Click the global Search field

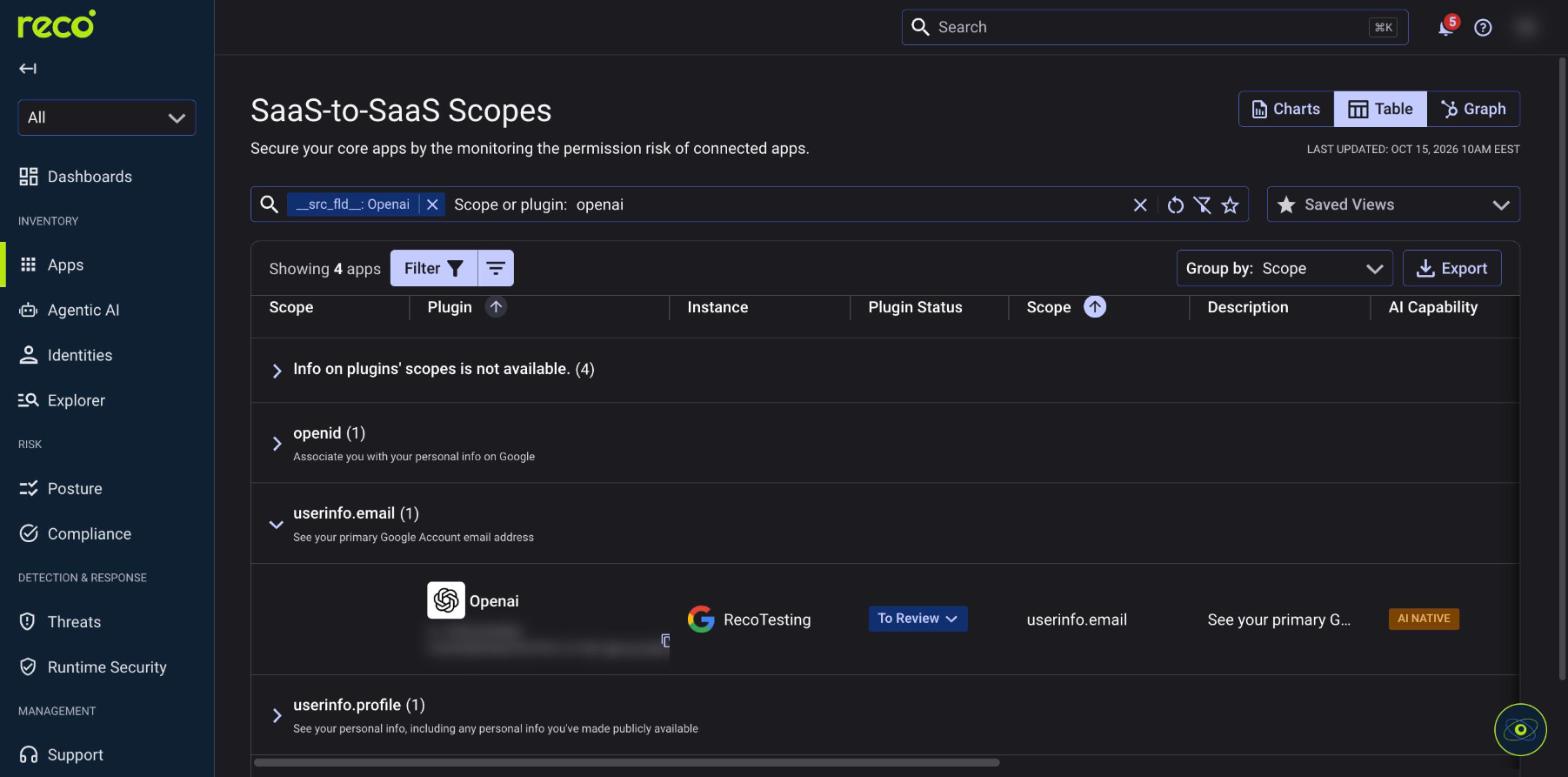1155,28
